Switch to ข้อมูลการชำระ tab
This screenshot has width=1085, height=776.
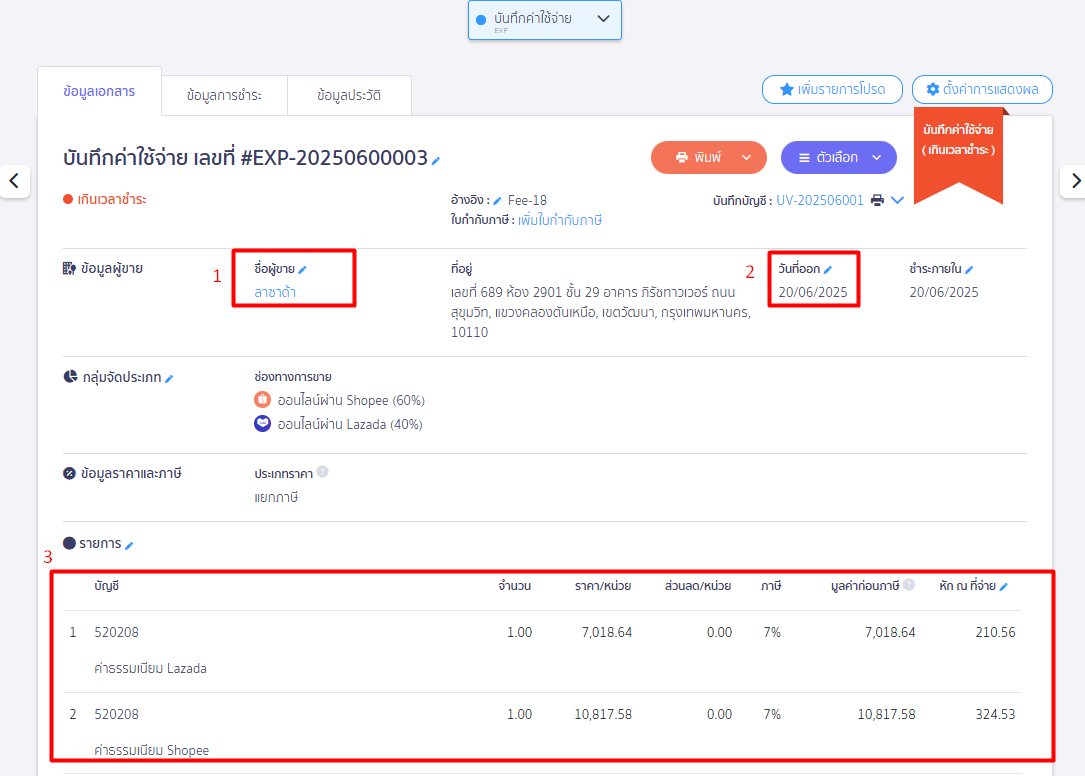coord(224,95)
